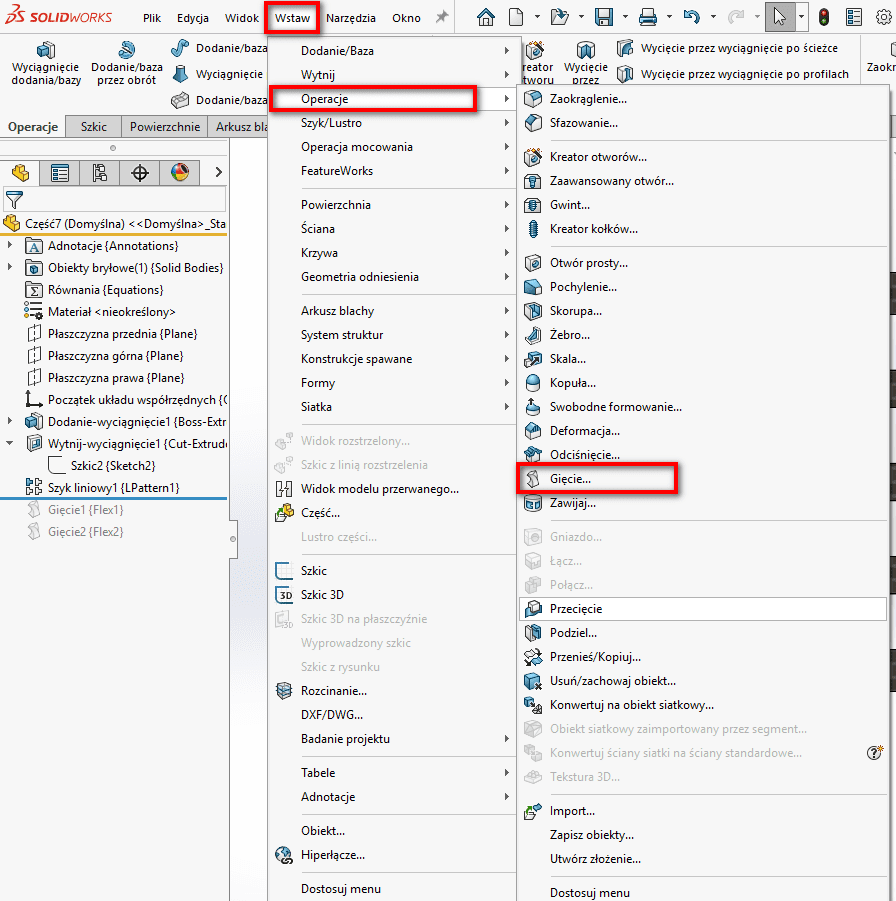Click the pin icon beside Okno menu

(x=442, y=18)
